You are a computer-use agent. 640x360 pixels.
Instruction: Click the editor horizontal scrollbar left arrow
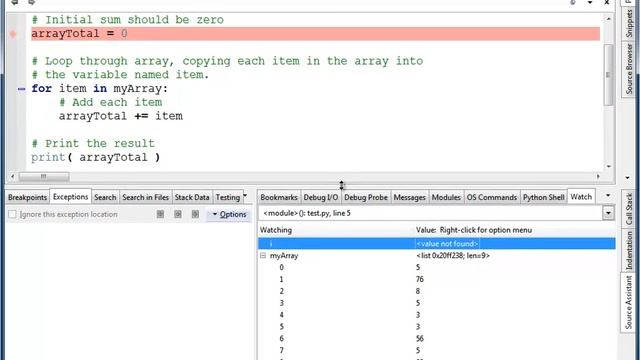[x=13, y=176]
